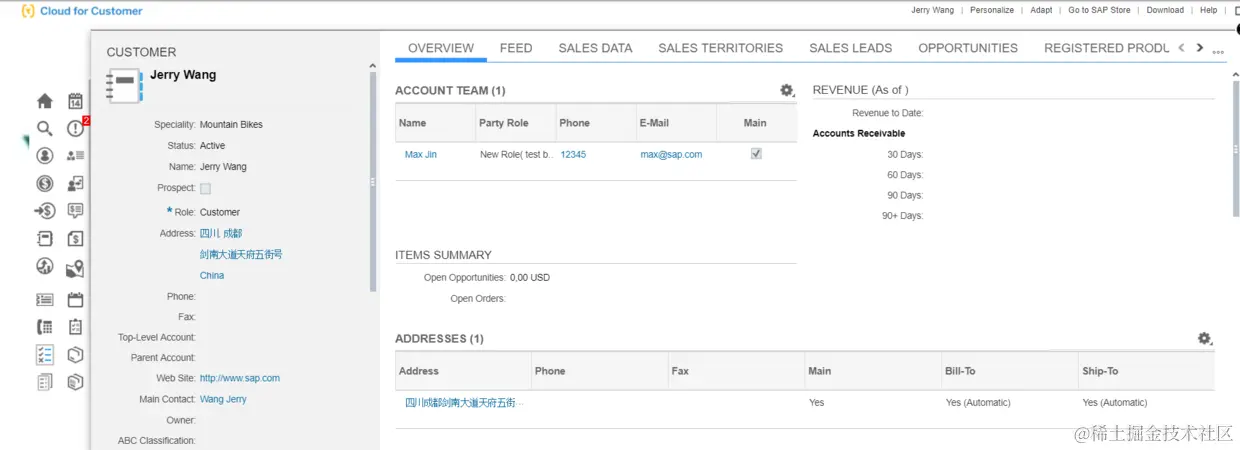Toggle Main checkbox for Max Jin
This screenshot has width=1240, height=450.
point(756,154)
